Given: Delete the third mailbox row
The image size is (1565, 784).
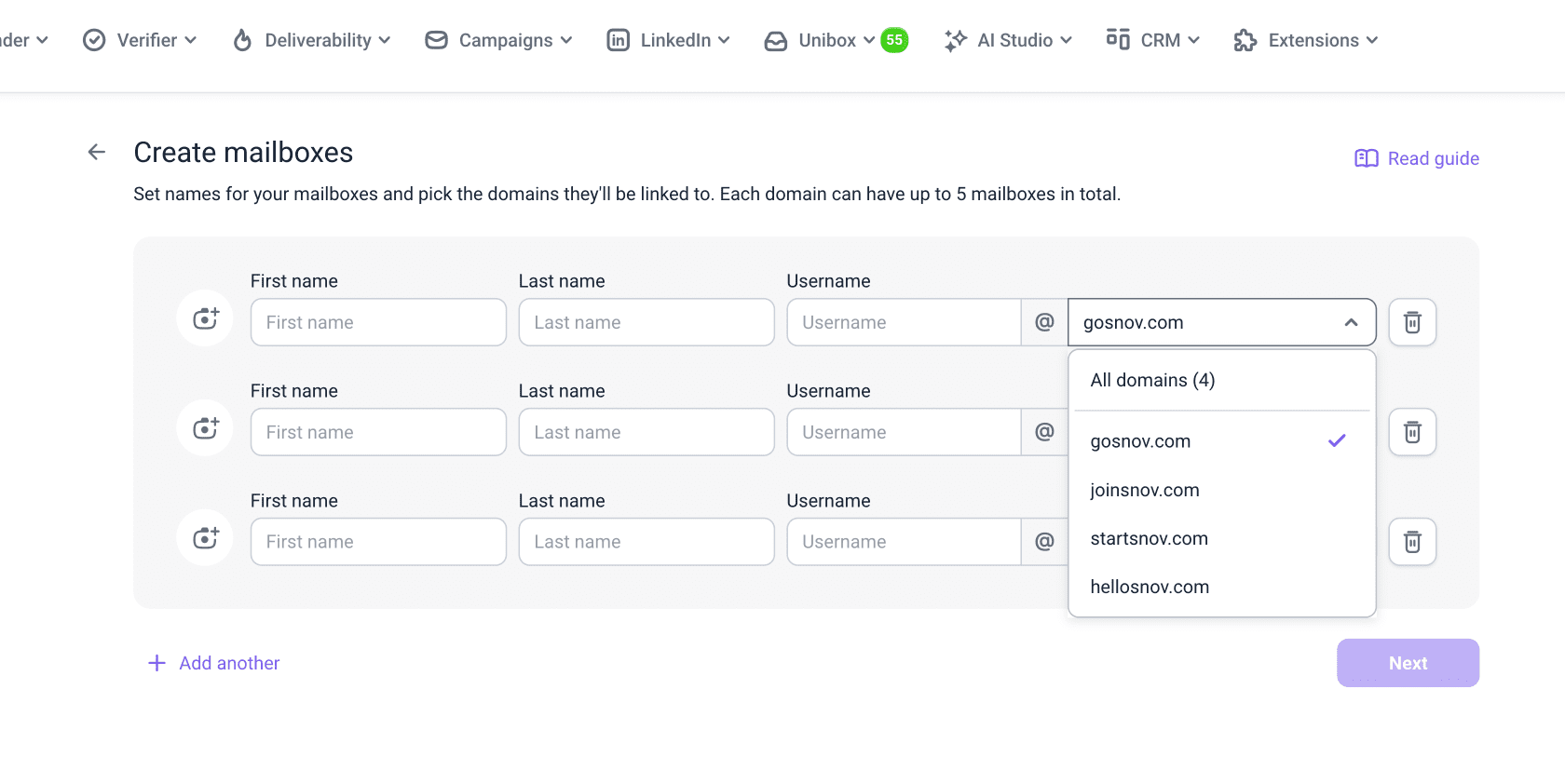Looking at the screenshot, I should click(x=1412, y=542).
